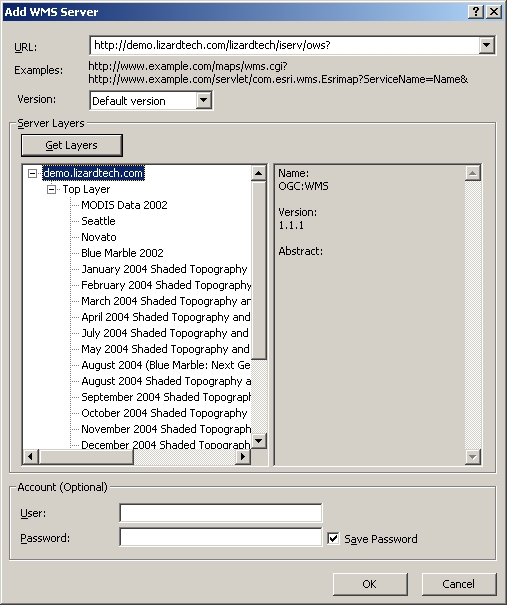Select December 2004 Shaded Topography layer
This screenshot has width=507, height=605.
coord(166,444)
